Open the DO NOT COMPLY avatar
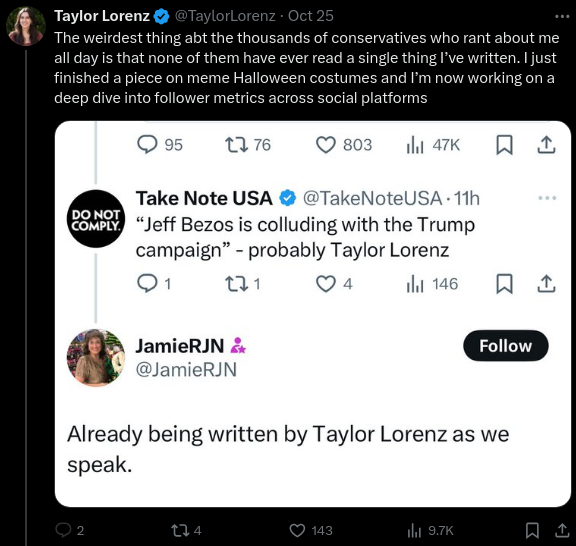Viewport: 576px width, 546px height. pyautogui.click(x=96, y=219)
